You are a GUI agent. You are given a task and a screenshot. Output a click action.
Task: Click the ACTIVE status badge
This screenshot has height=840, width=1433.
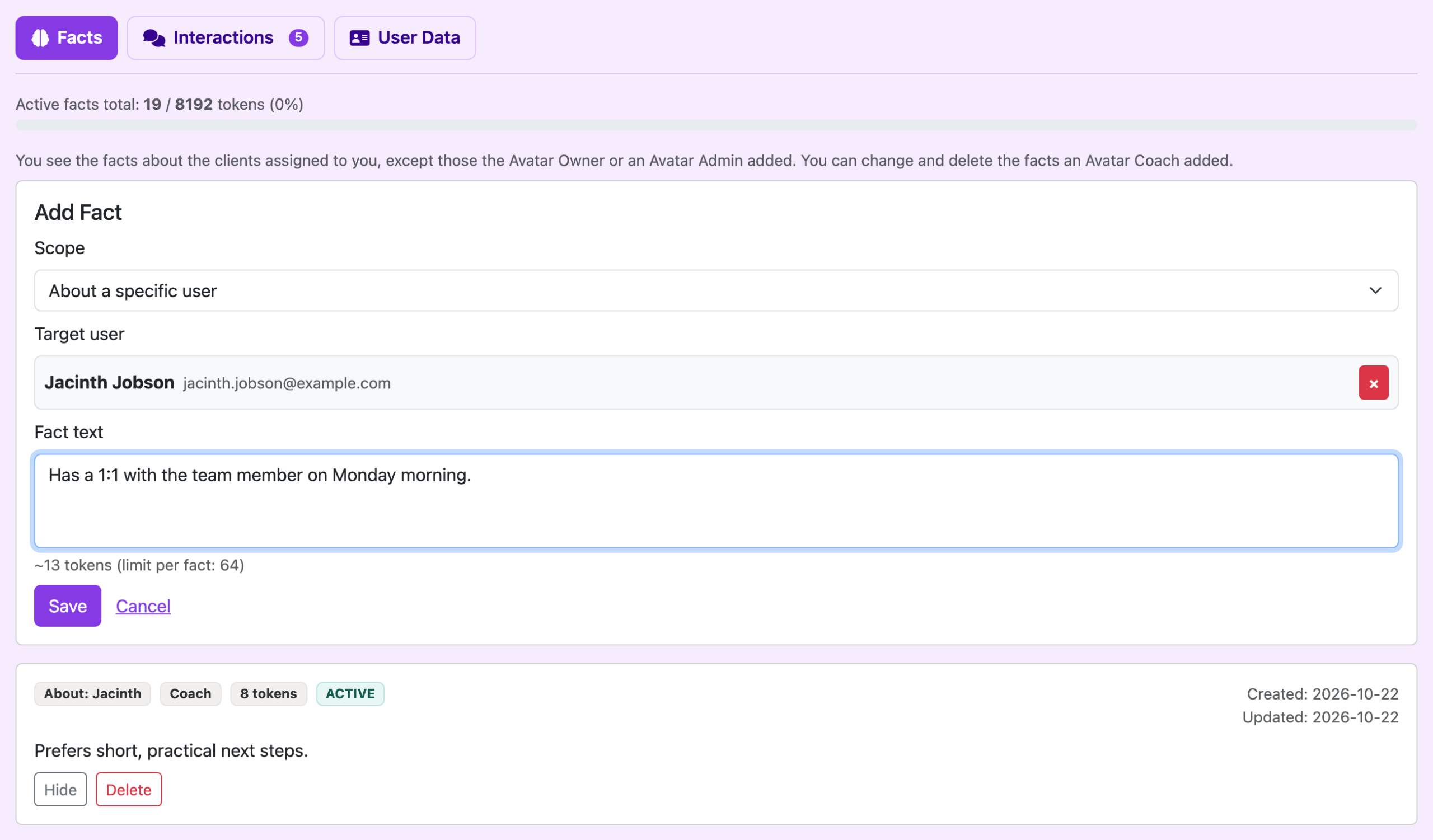click(x=350, y=693)
